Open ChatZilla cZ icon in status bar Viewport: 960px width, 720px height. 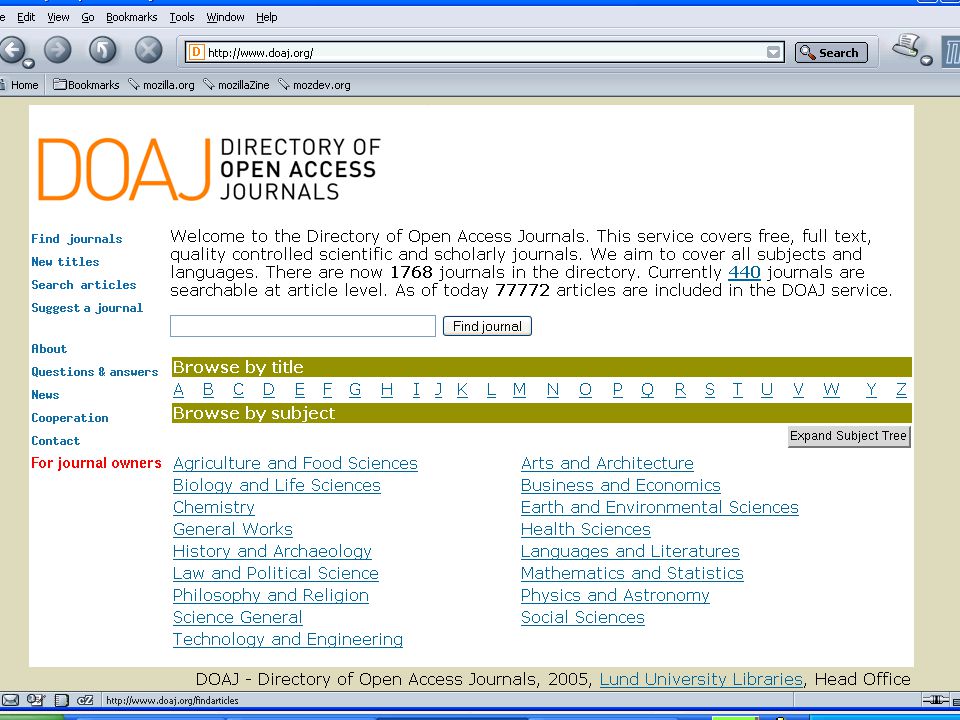coord(85,700)
